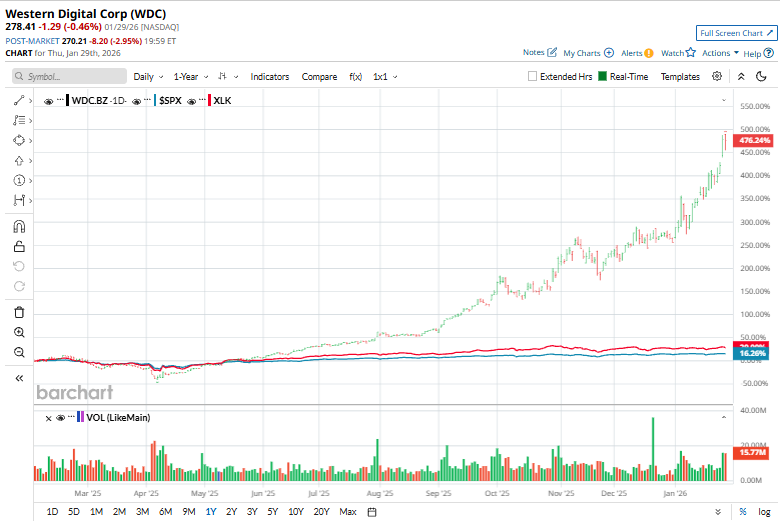The width and height of the screenshot is (780, 526).
Task: Select the 5Y time range
Action: click(273, 512)
